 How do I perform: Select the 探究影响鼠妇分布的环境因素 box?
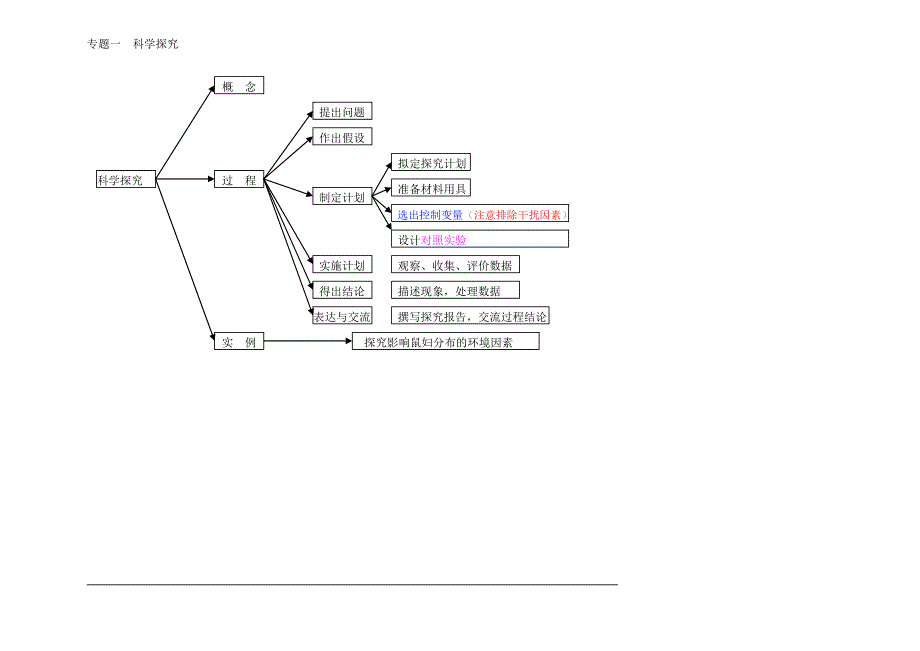[446, 342]
